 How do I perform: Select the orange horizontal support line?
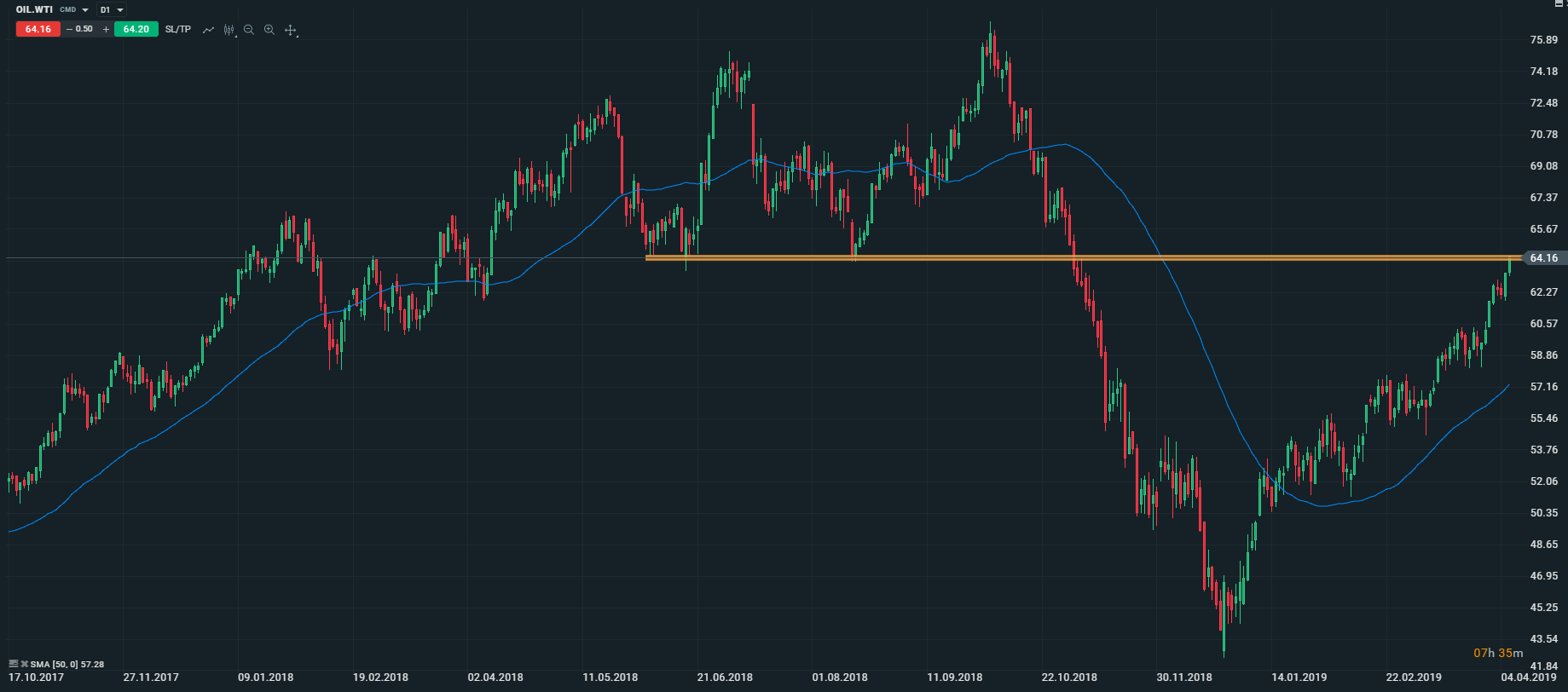coord(938,257)
